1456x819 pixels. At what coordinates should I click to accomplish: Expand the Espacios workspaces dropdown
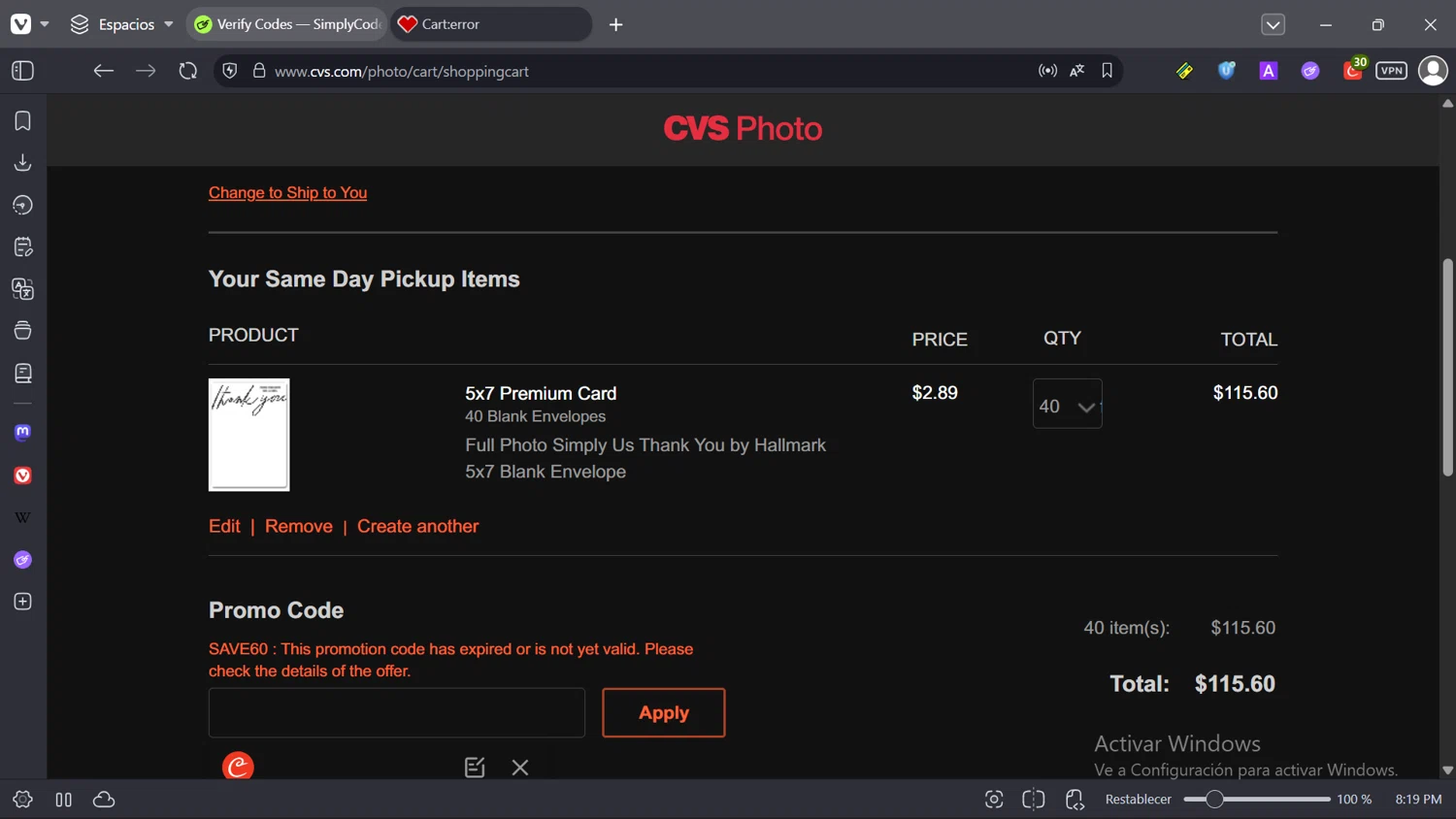(122, 24)
